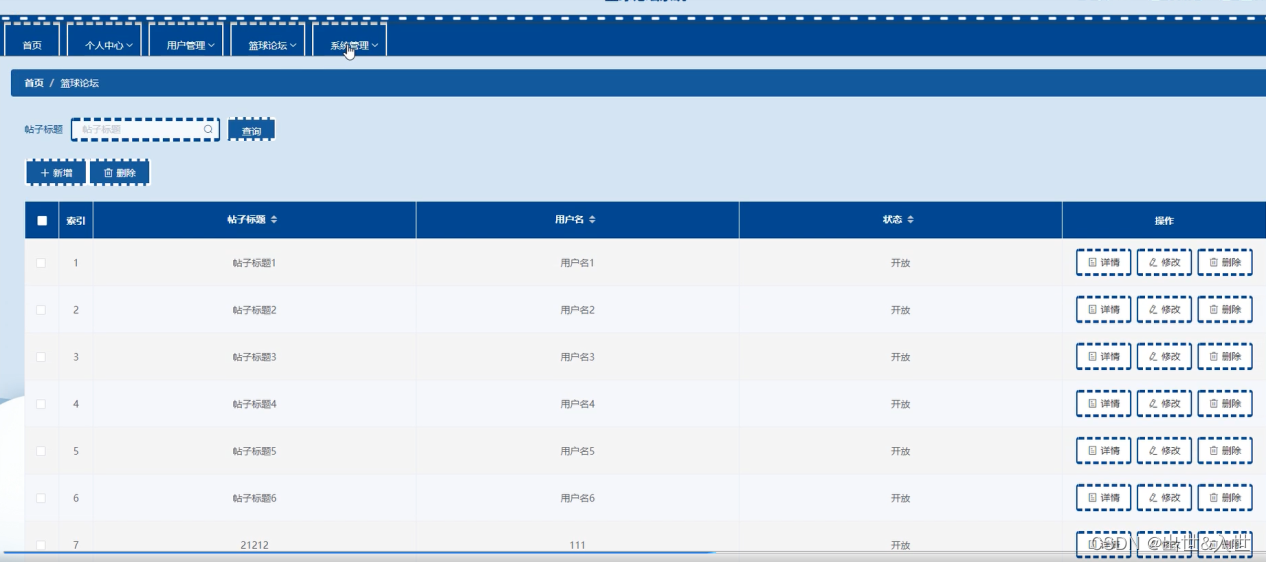Click 篮球论坛 in the breadcrumb
Viewport: 1266px width, 562px height.
79,83
